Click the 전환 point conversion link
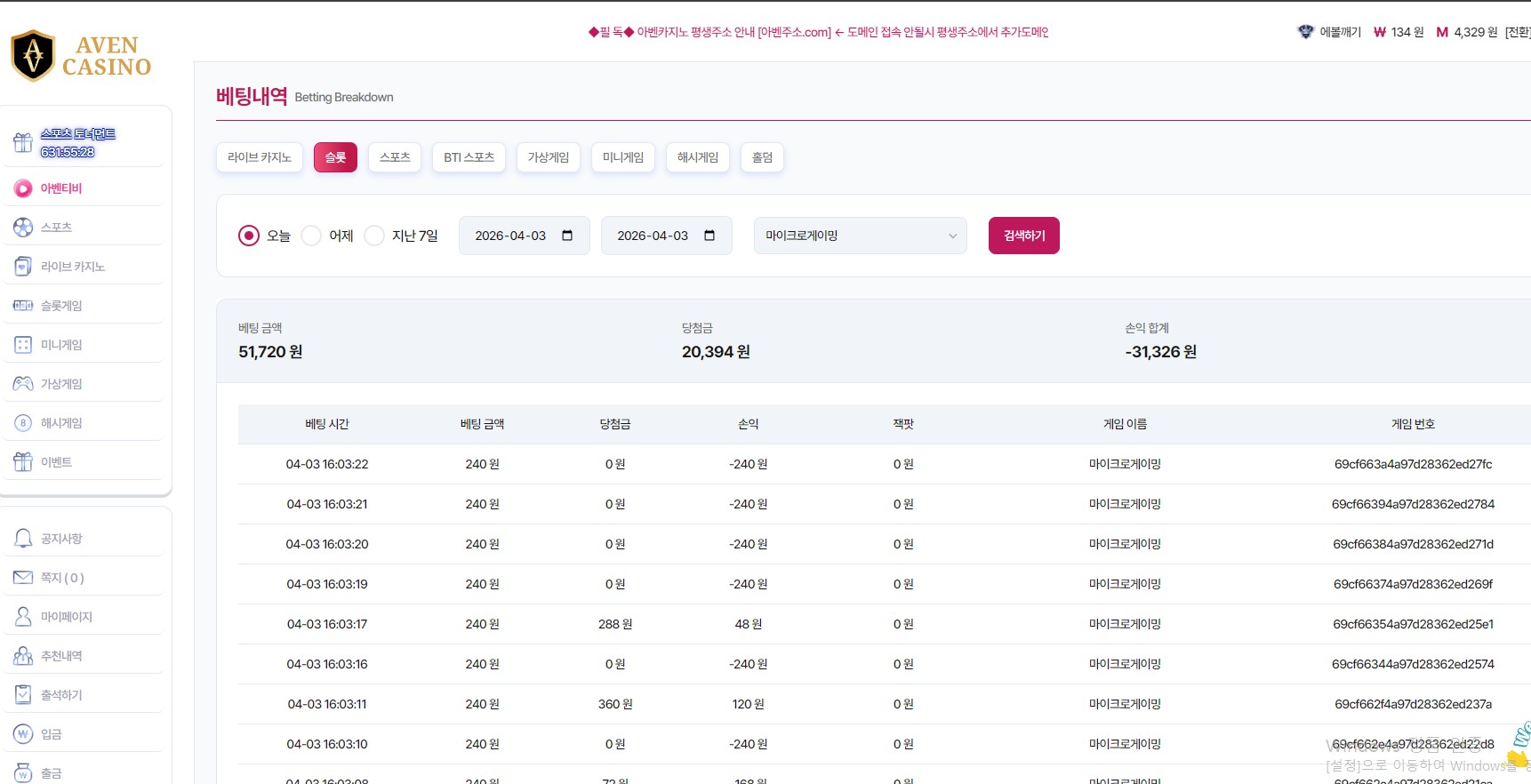Screen dimensions: 1531x784 pos(1517,32)
